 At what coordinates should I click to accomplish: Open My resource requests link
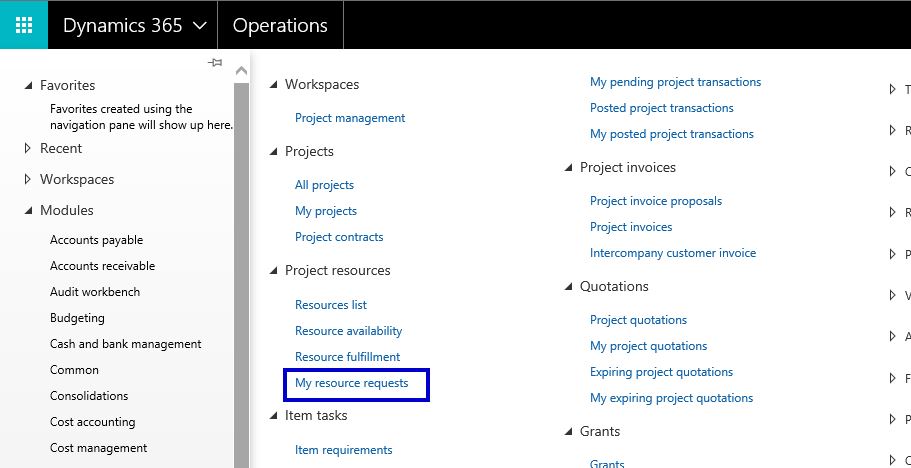(351, 383)
